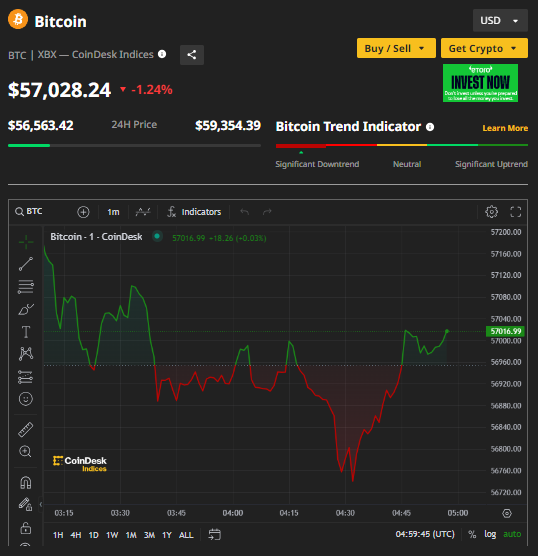The height and width of the screenshot is (556, 538).
Task: Select the trend line drawing tool
Action: (26, 264)
